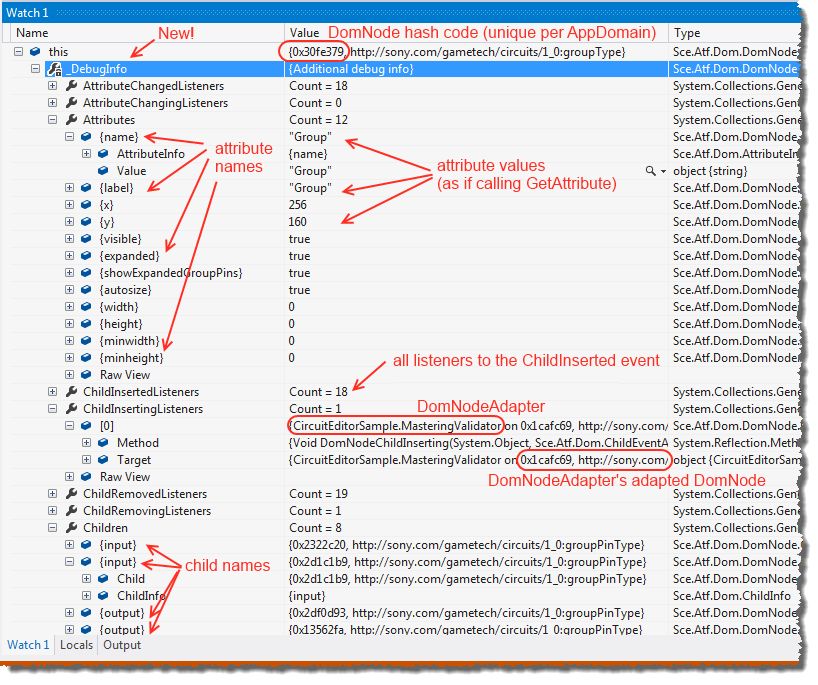The width and height of the screenshot is (818, 685).
Task: Click the Value column header
Action: [x=476, y=33]
